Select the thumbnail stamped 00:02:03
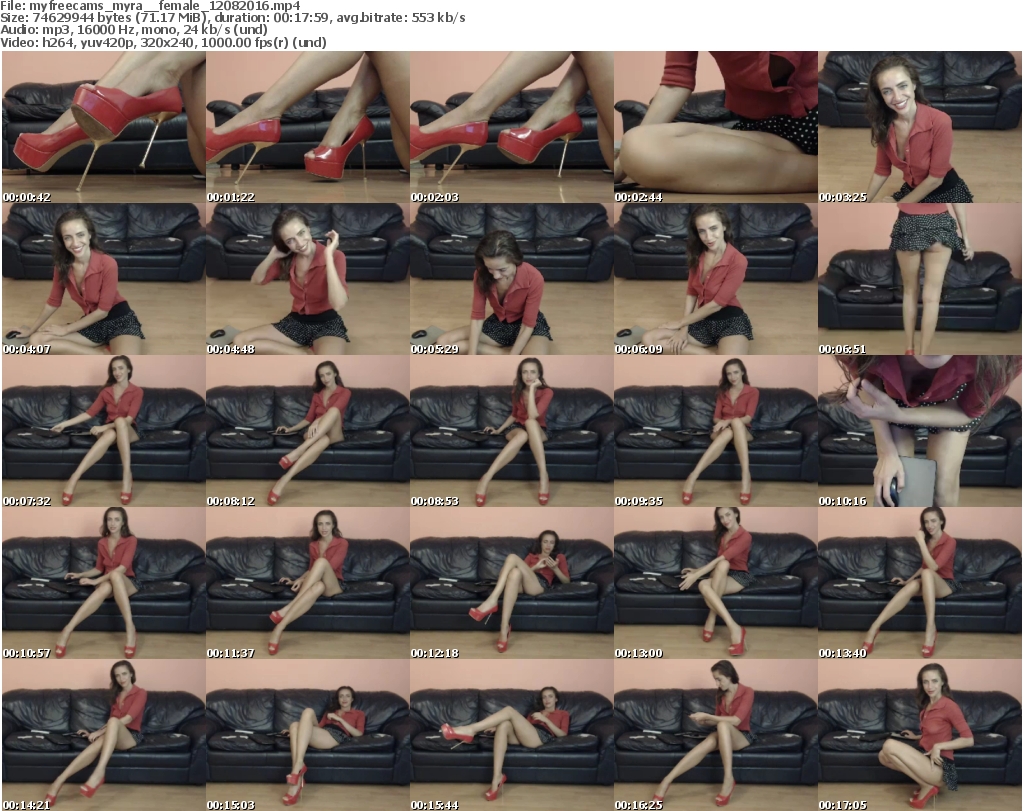 [512, 127]
